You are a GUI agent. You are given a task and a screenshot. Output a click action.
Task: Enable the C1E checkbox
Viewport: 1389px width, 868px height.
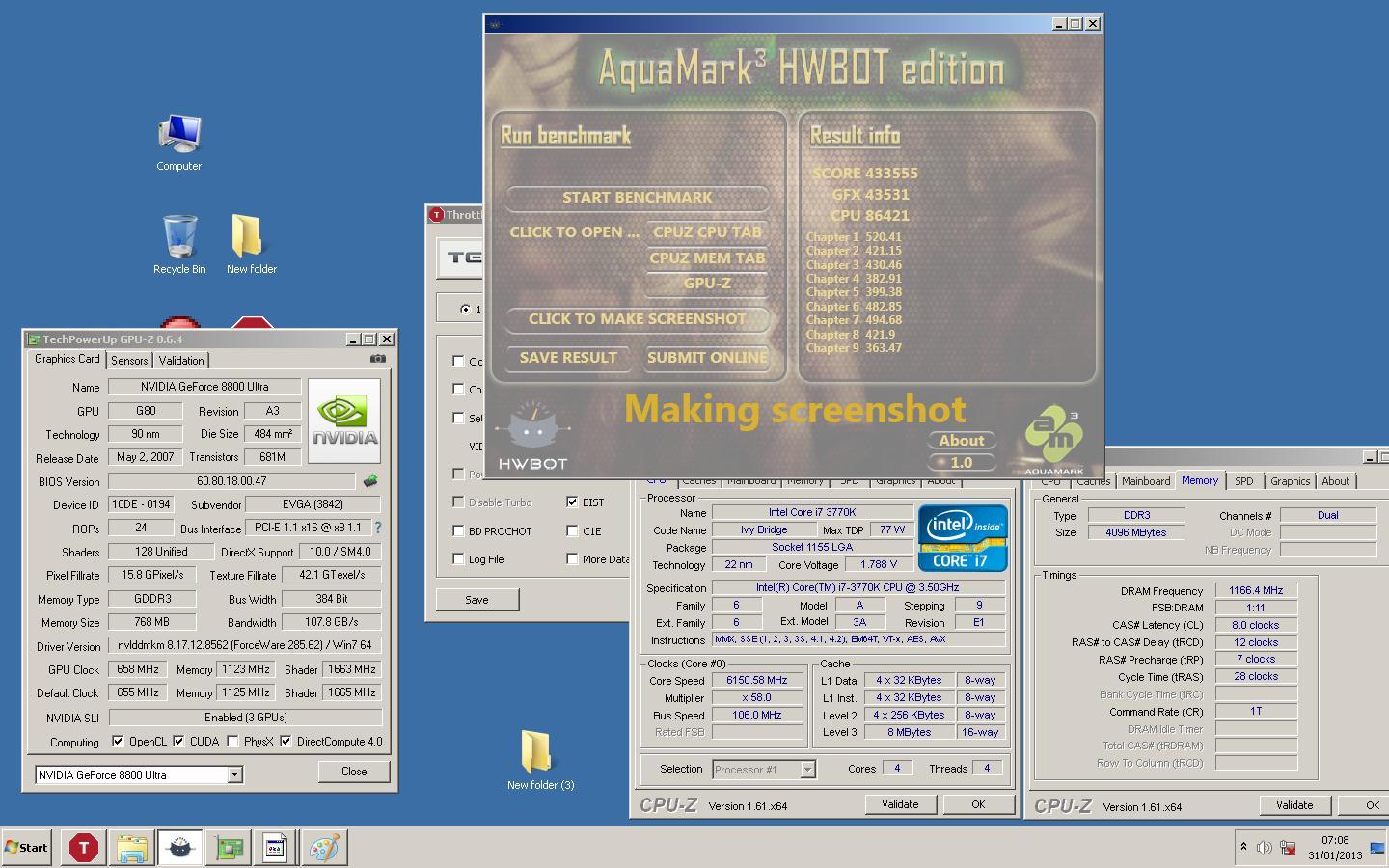tap(572, 530)
